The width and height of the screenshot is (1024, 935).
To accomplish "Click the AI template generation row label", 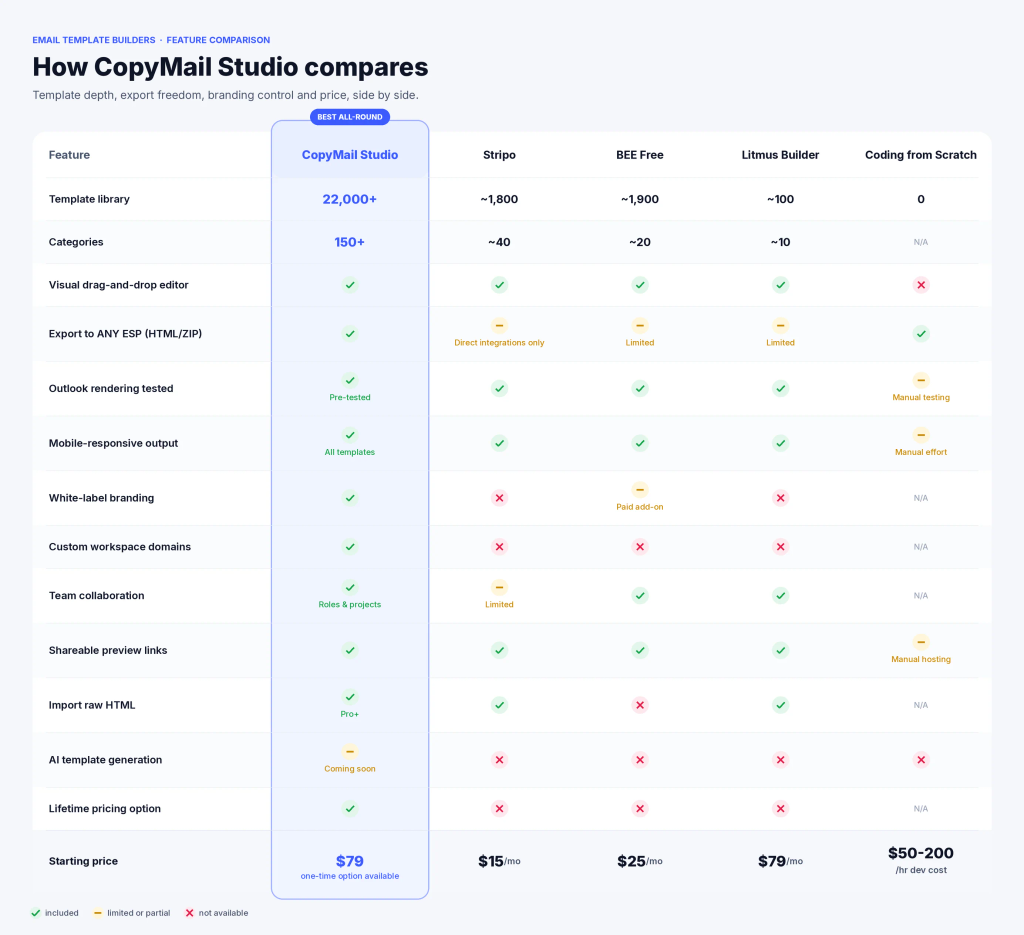I will tap(105, 759).
